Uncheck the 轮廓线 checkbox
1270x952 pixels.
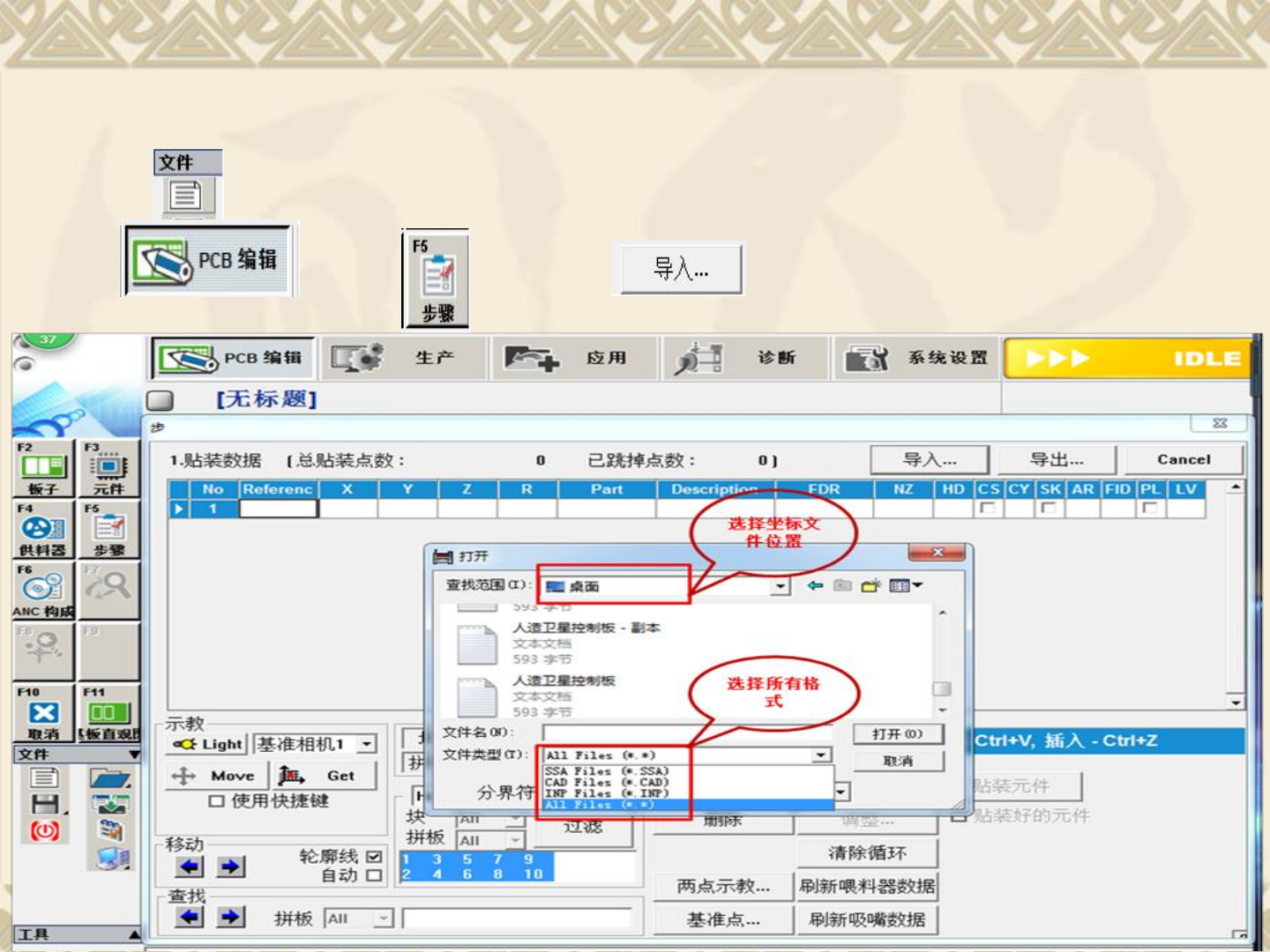pos(374,856)
